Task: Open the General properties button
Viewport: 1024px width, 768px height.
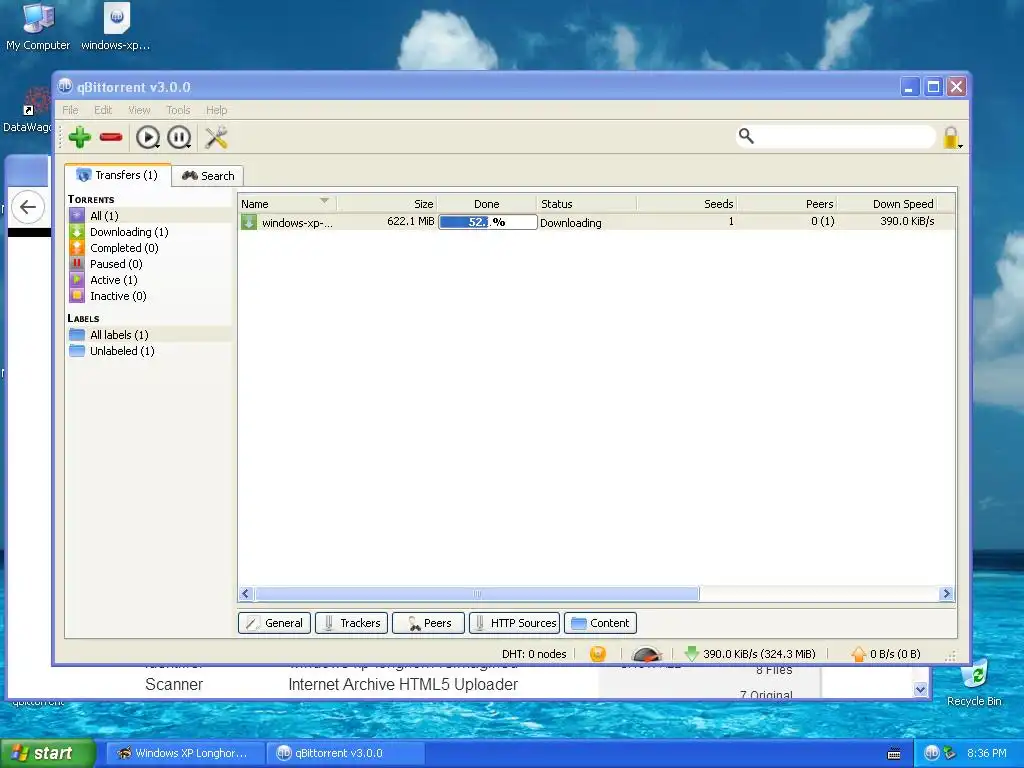Action: point(275,623)
